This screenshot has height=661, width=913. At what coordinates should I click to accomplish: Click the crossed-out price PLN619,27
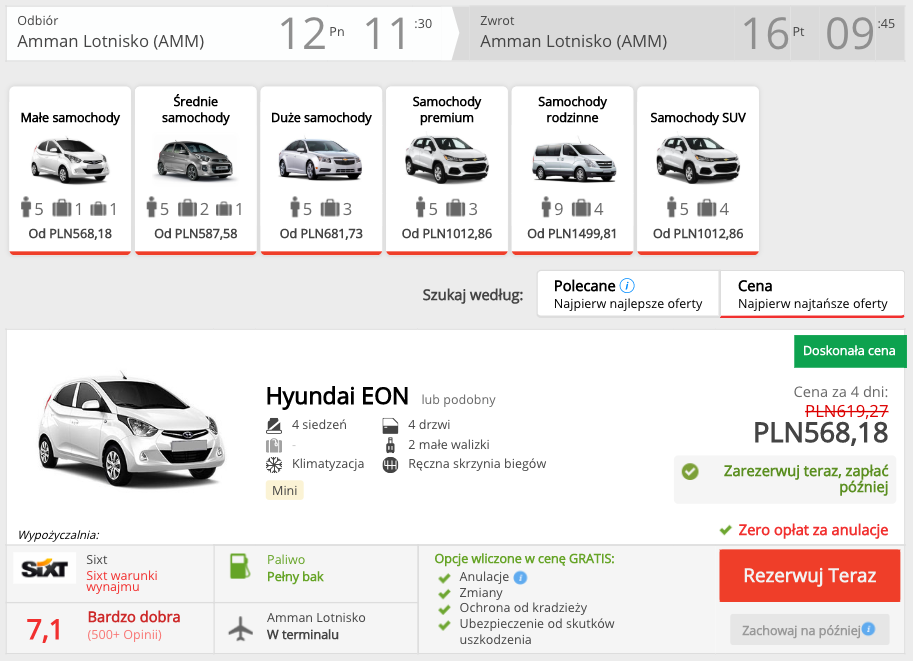tap(847, 411)
